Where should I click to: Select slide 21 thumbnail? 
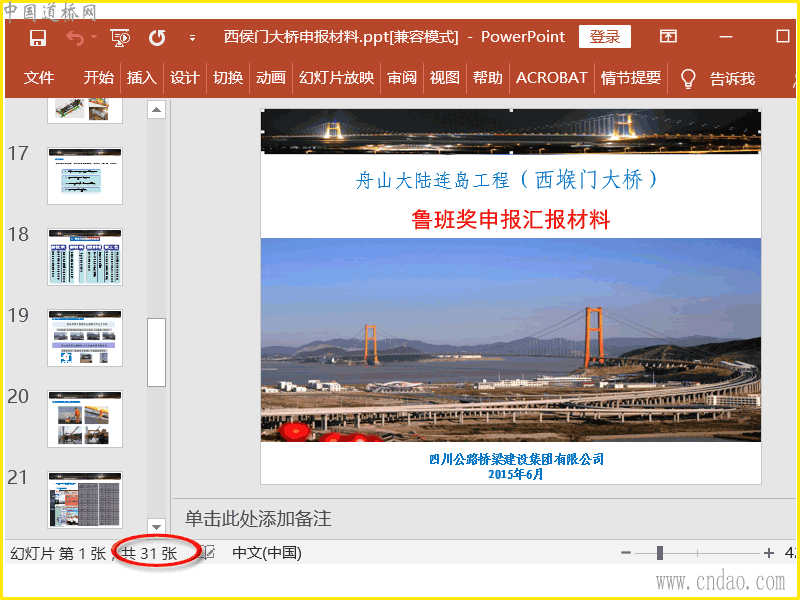pos(85,499)
